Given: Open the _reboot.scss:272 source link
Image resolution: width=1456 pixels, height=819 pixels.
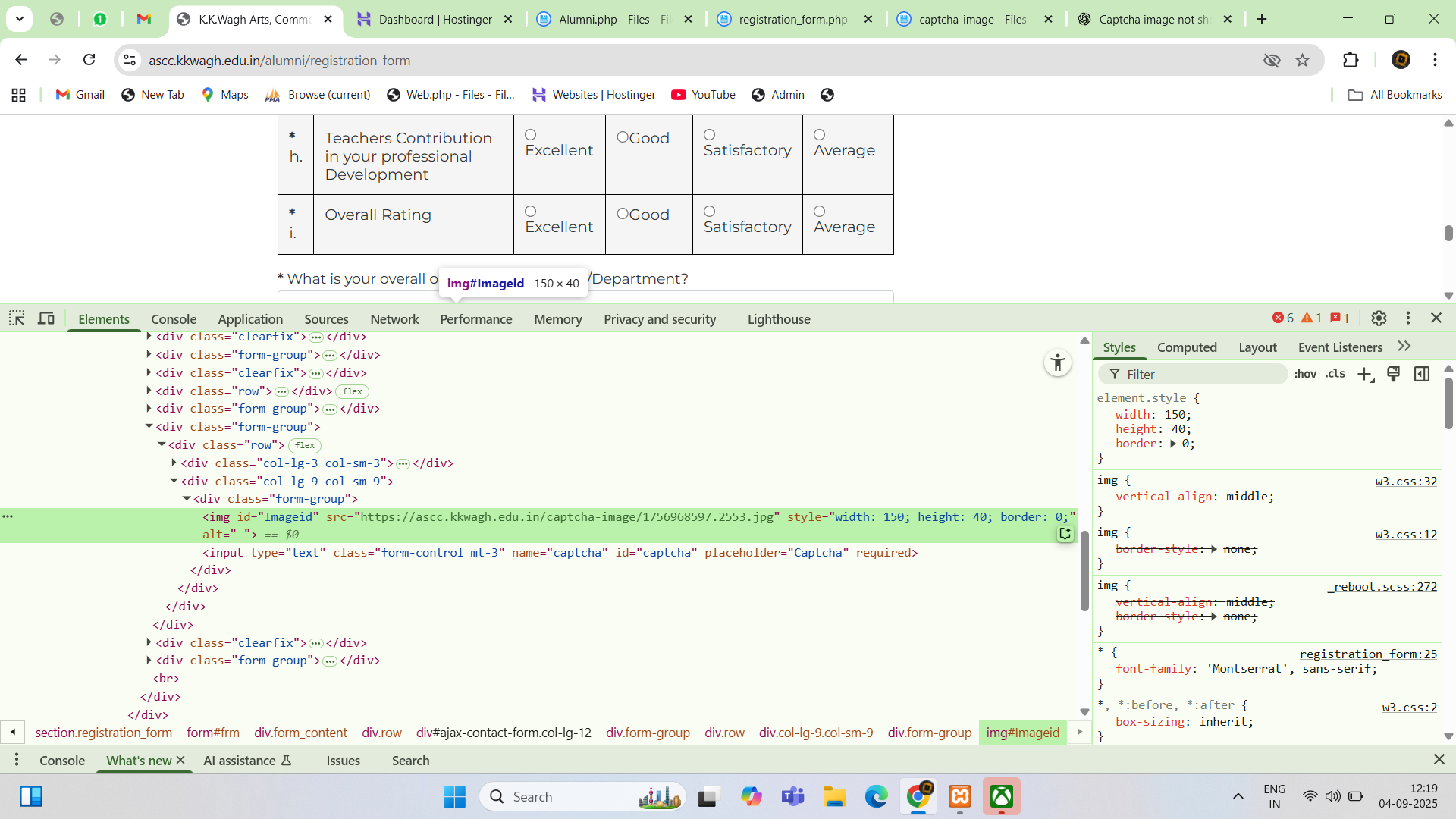Looking at the screenshot, I should click(x=1382, y=586).
